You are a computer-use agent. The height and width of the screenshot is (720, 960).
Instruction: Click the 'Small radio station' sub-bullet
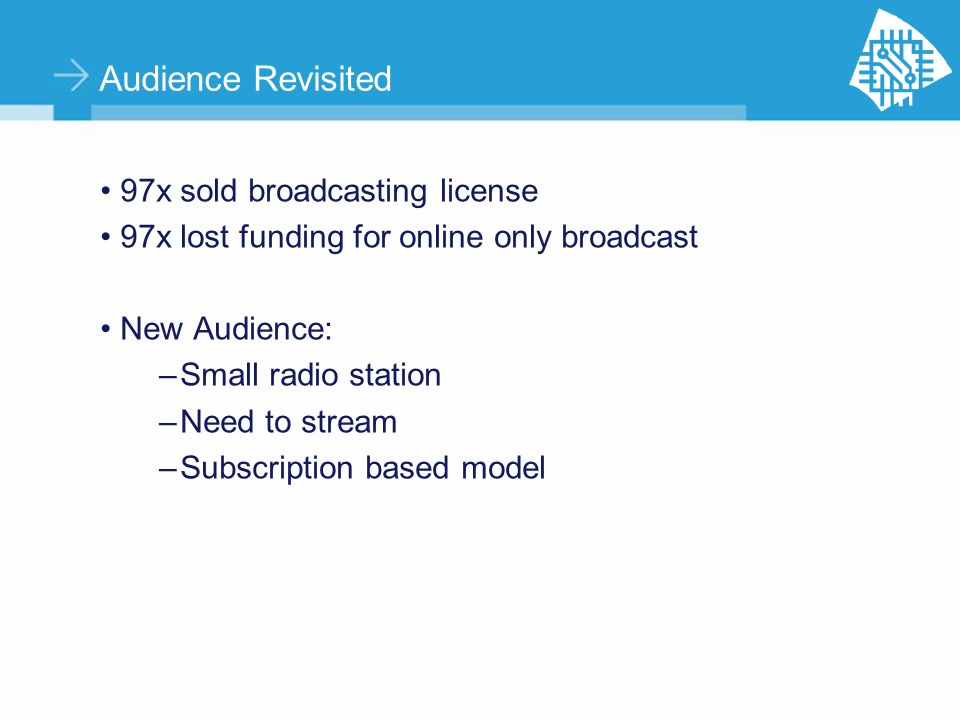click(310, 375)
